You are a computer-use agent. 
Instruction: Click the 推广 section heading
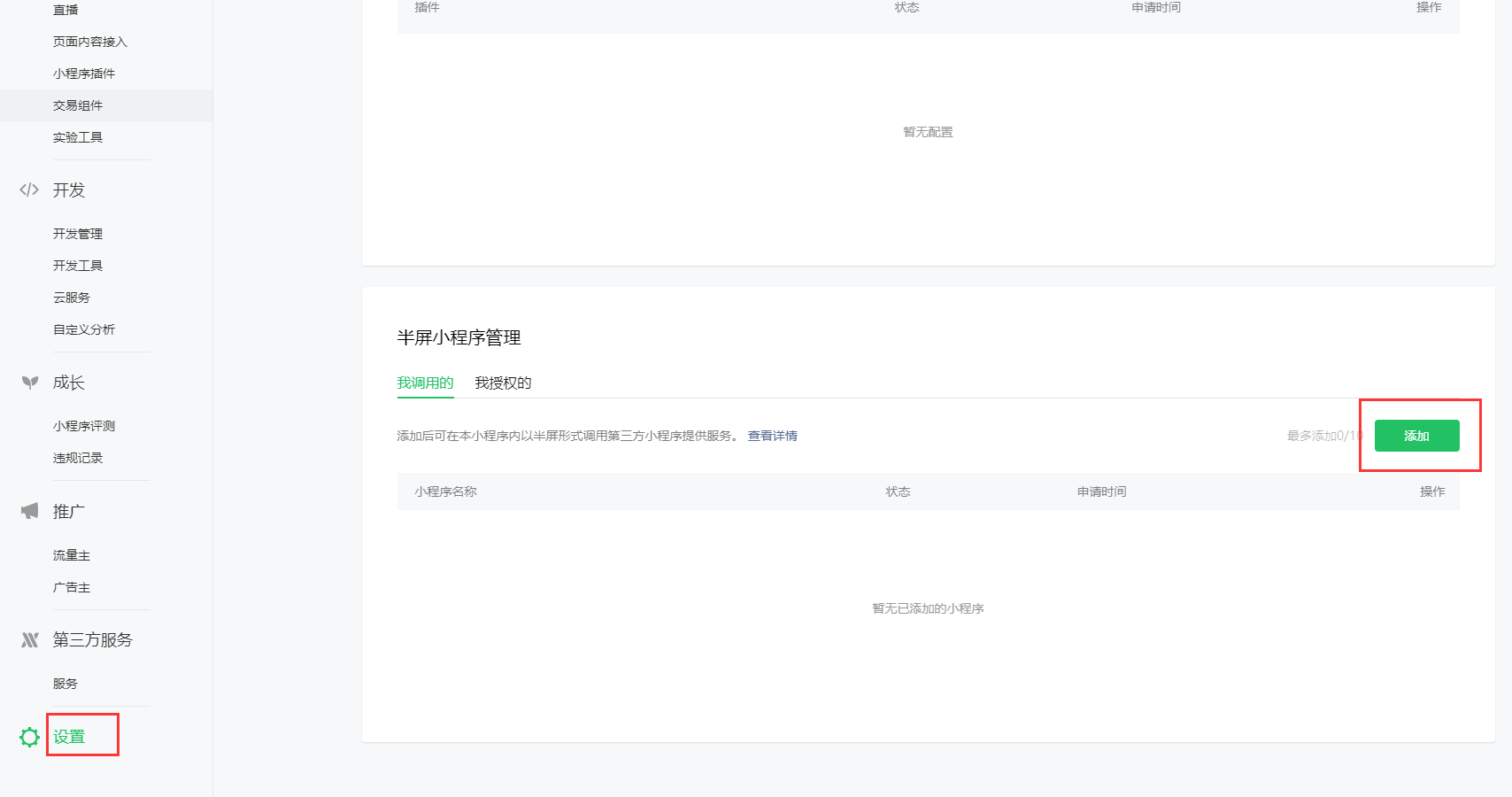point(69,512)
